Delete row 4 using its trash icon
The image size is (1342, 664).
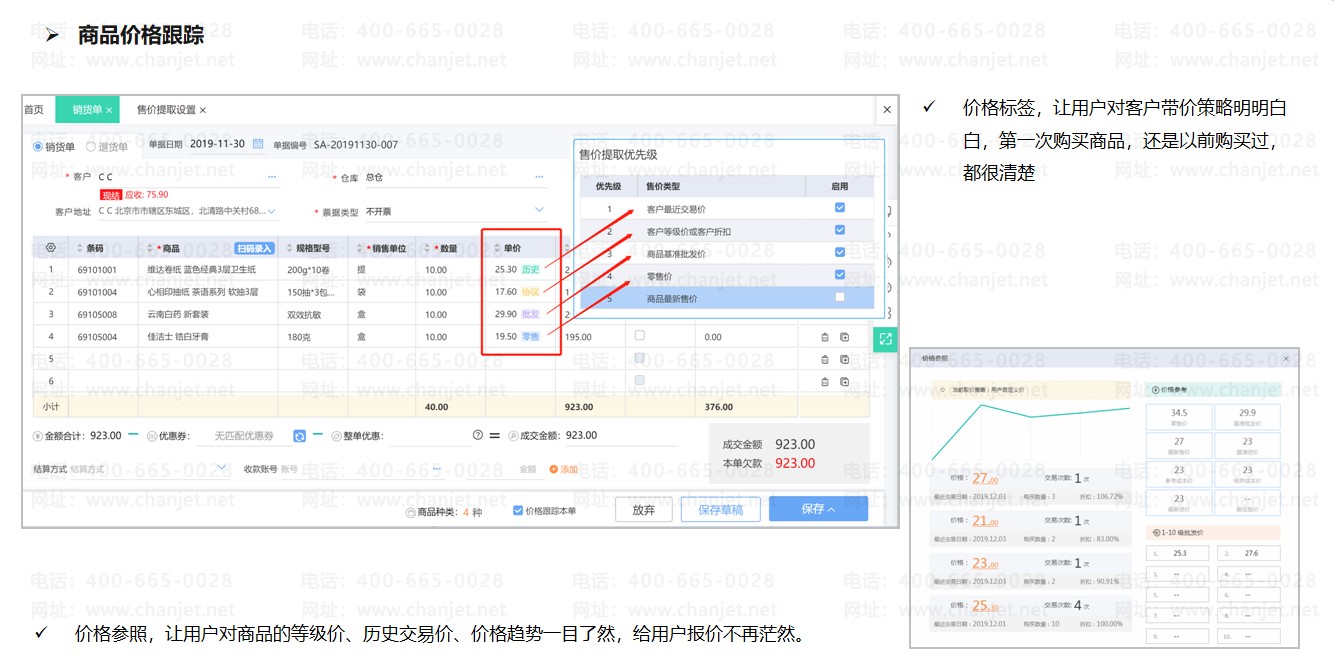pyautogui.click(x=825, y=337)
